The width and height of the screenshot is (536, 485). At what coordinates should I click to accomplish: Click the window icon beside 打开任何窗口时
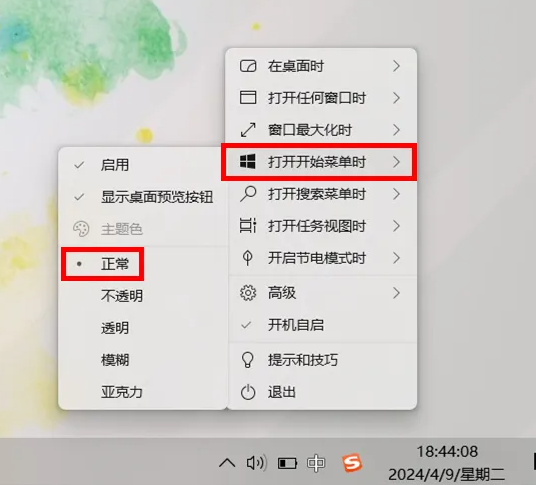tap(248, 98)
